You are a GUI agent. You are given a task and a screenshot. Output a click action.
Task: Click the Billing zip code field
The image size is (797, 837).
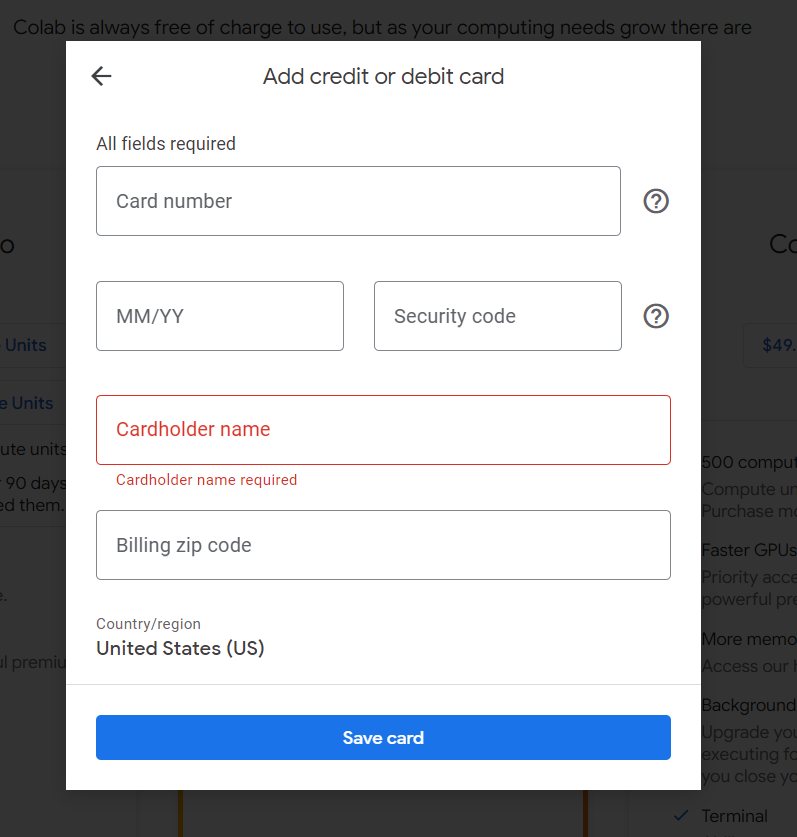(x=383, y=545)
